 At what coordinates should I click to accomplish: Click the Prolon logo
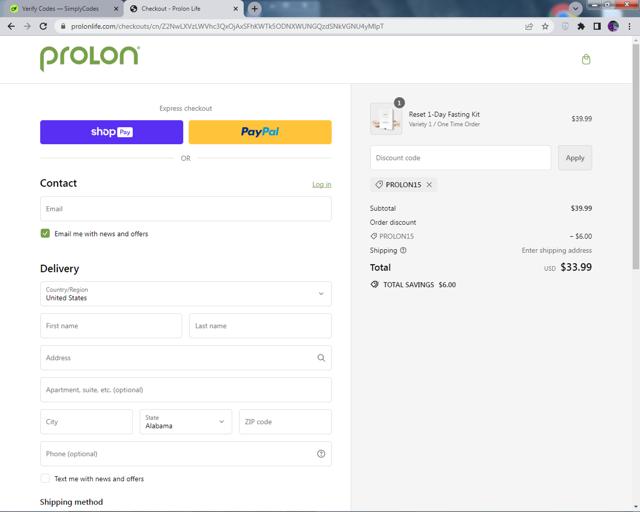90,58
